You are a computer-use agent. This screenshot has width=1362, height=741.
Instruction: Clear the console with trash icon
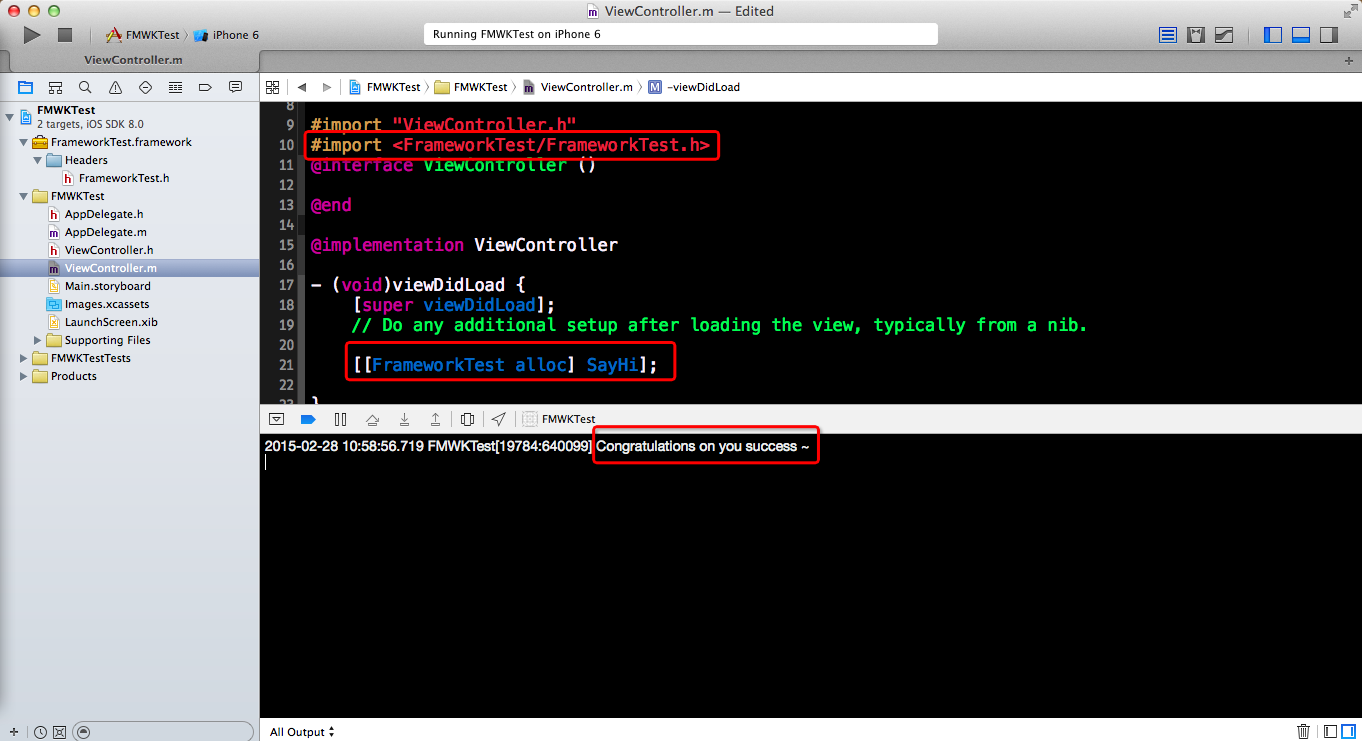click(x=1303, y=732)
